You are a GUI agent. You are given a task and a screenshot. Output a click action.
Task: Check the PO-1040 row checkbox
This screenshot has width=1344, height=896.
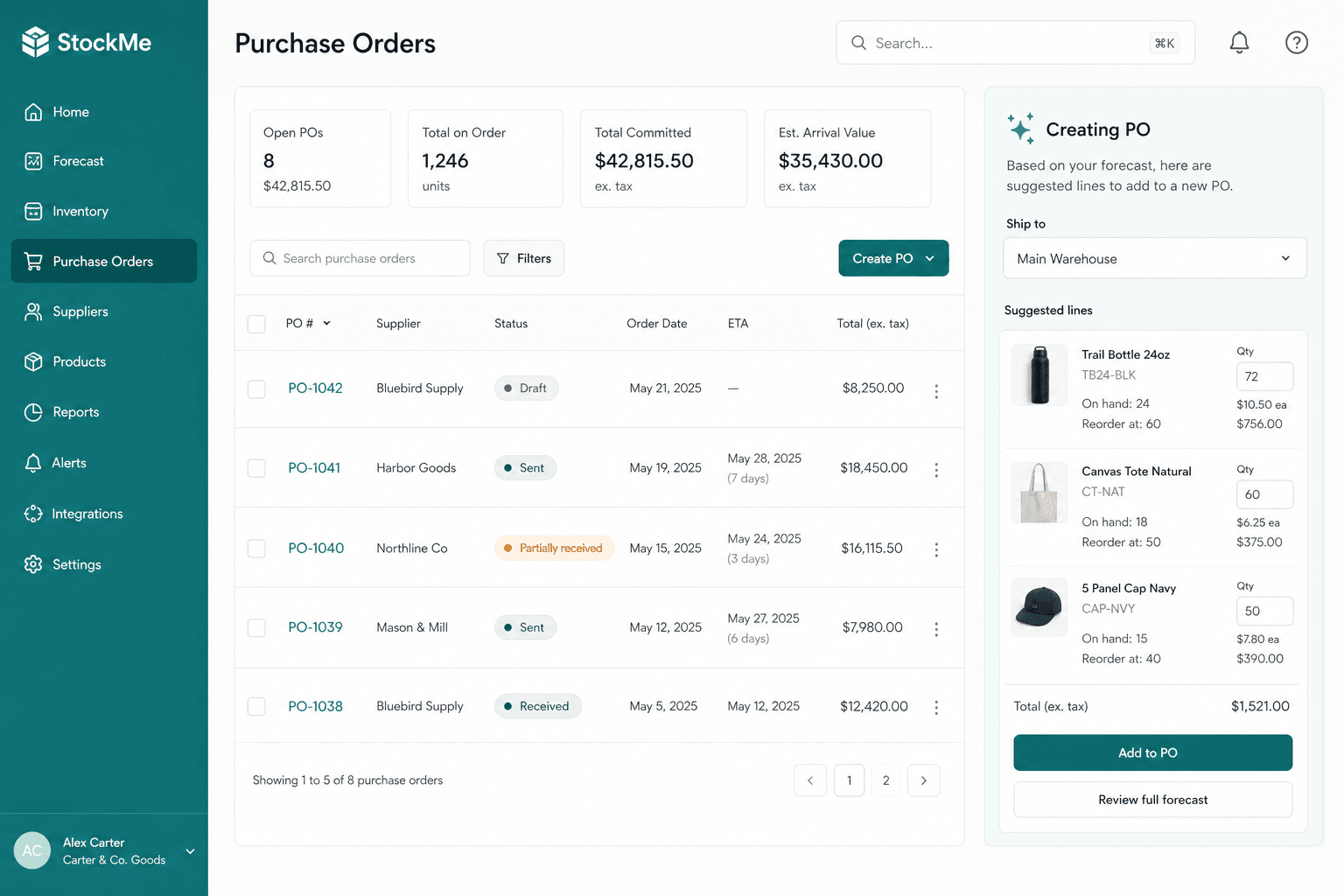256,549
